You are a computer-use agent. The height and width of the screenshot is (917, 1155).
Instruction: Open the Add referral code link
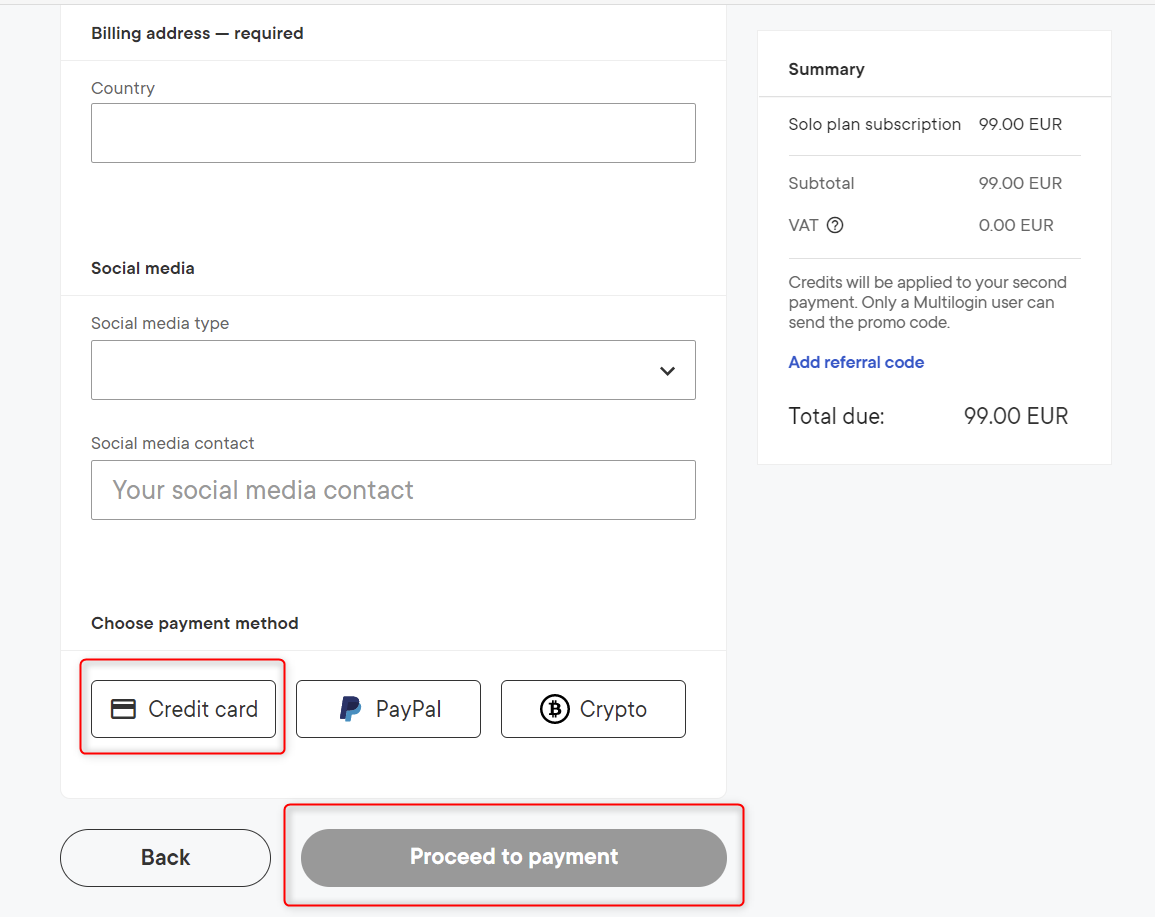coord(856,362)
